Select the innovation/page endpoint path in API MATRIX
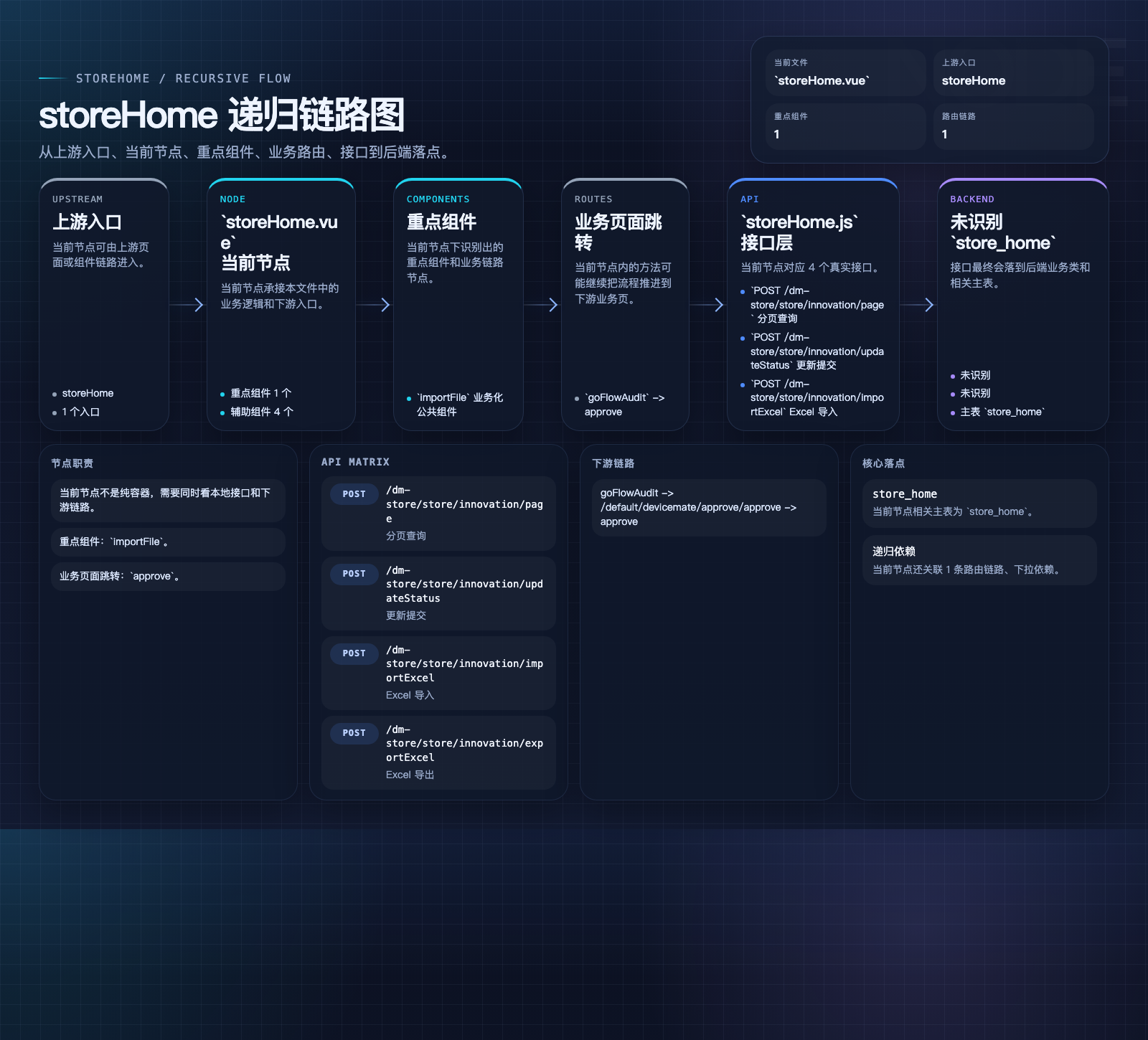Screen dimensions: 1148x1040 pyautogui.click(x=464, y=505)
